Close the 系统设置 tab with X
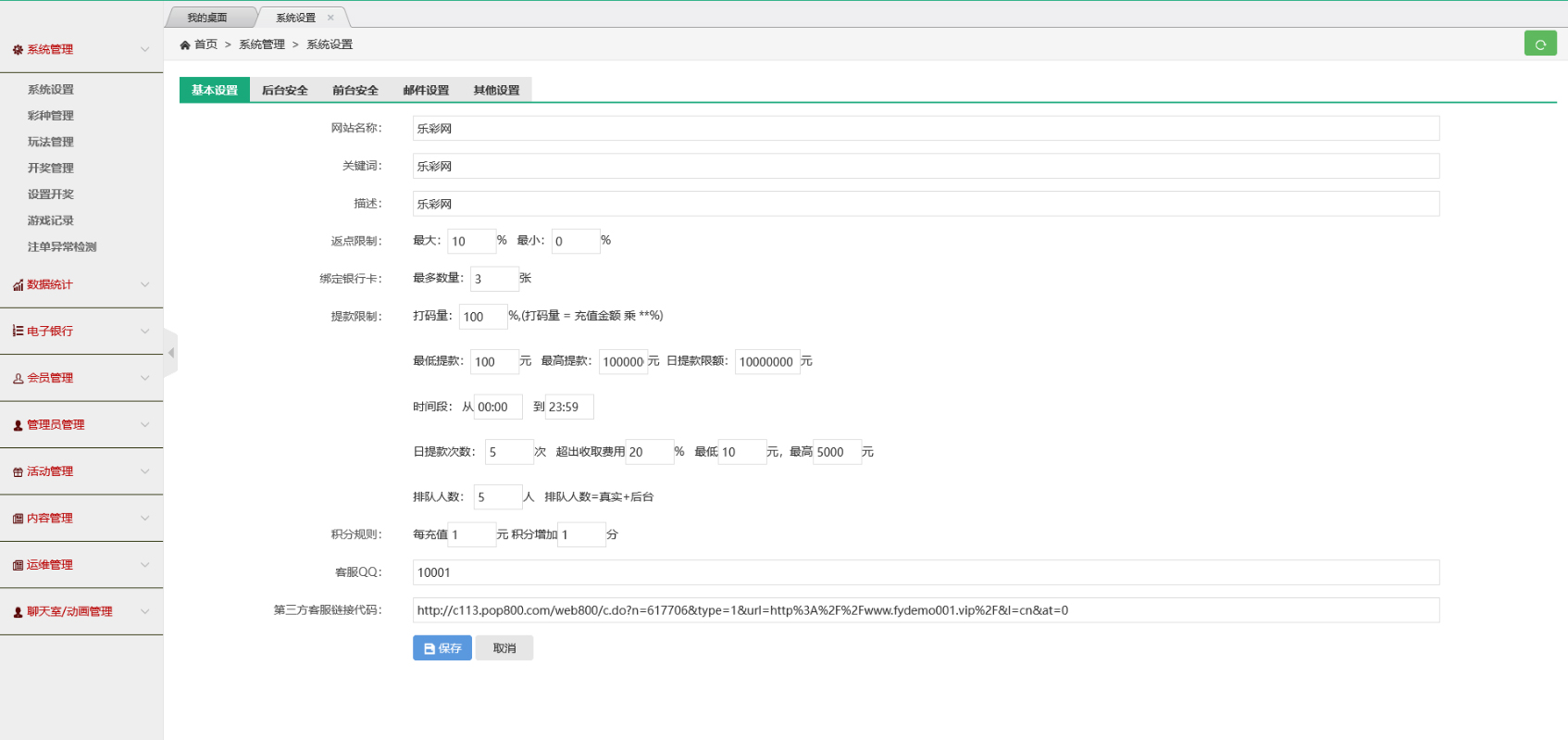Image resolution: width=1568 pixels, height=740 pixels. point(330,18)
